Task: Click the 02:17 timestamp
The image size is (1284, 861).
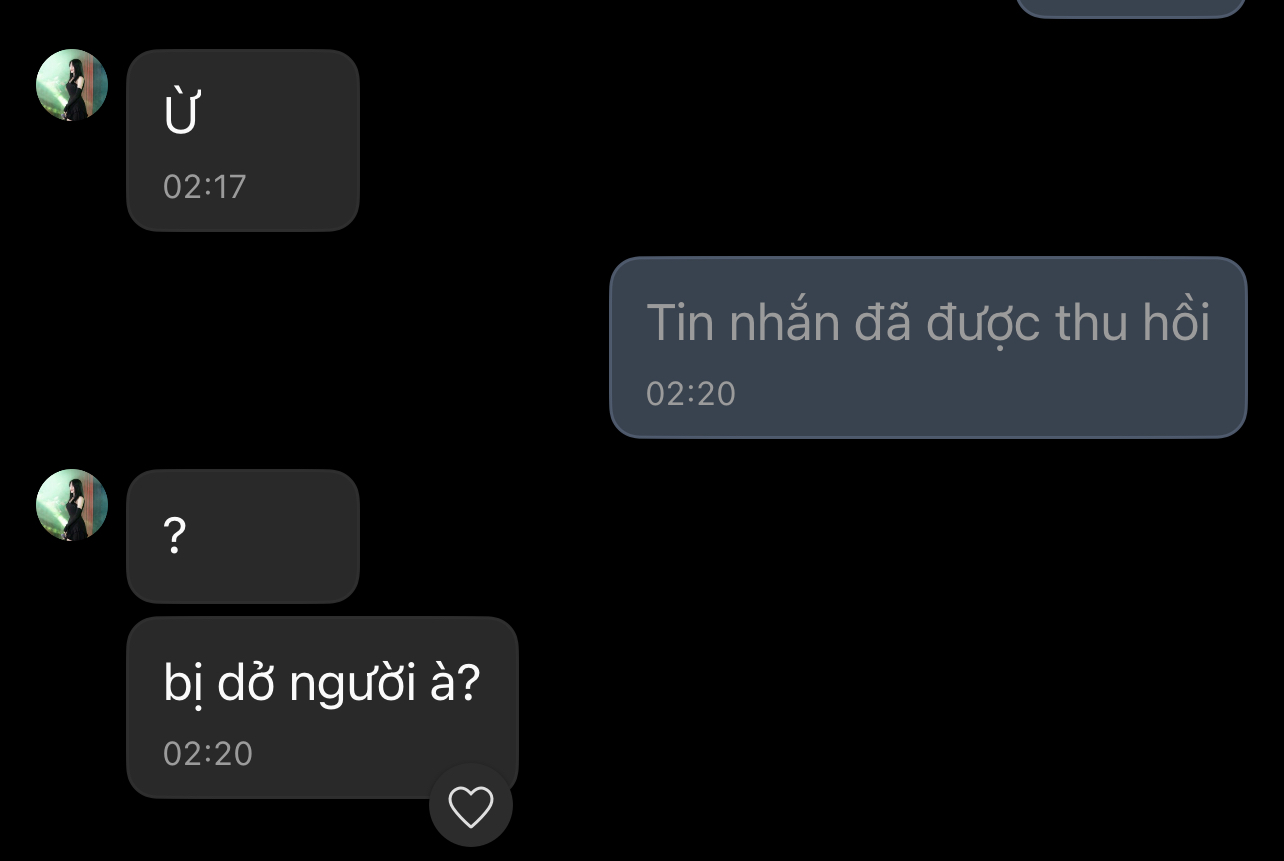Action: coord(204,187)
